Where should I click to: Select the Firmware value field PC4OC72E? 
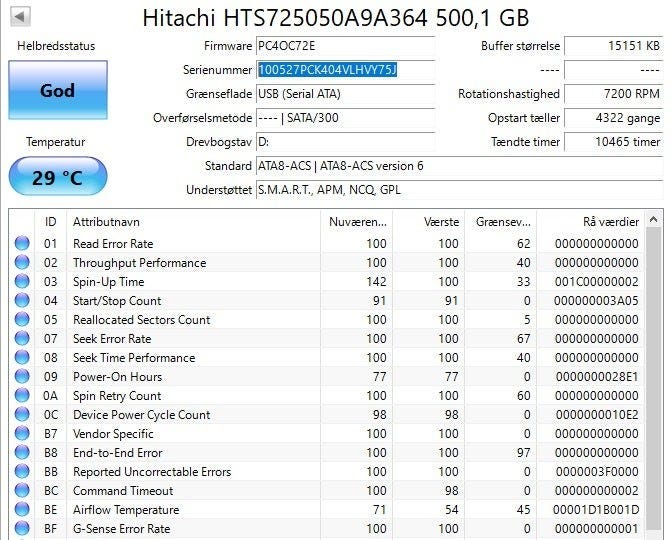click(x=345, y=46)
